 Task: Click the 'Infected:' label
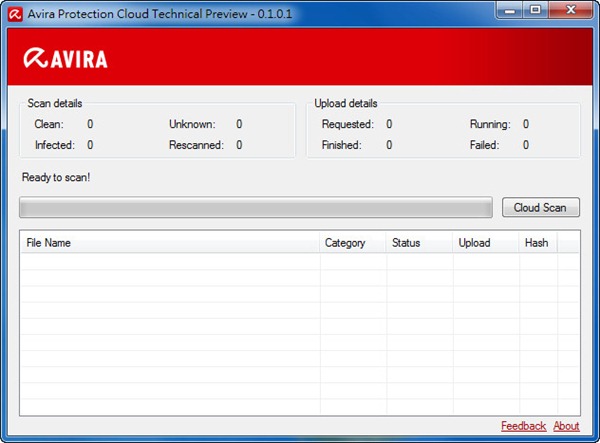pos(55,145)
